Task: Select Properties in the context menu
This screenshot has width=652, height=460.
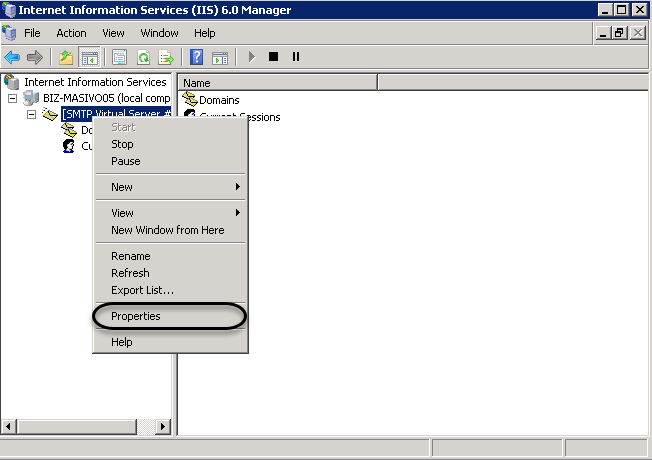Action: coord(170,316)
